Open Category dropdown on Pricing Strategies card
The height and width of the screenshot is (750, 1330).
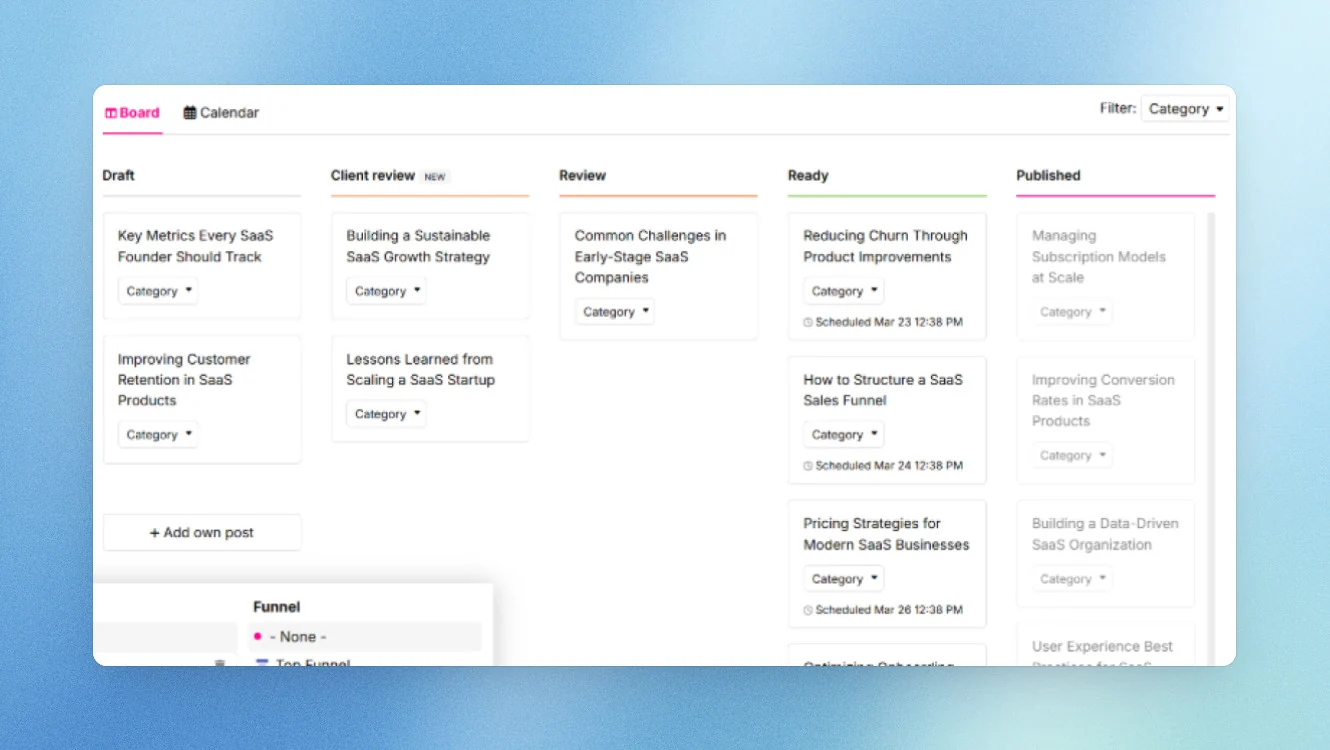(x=844, y=579)
